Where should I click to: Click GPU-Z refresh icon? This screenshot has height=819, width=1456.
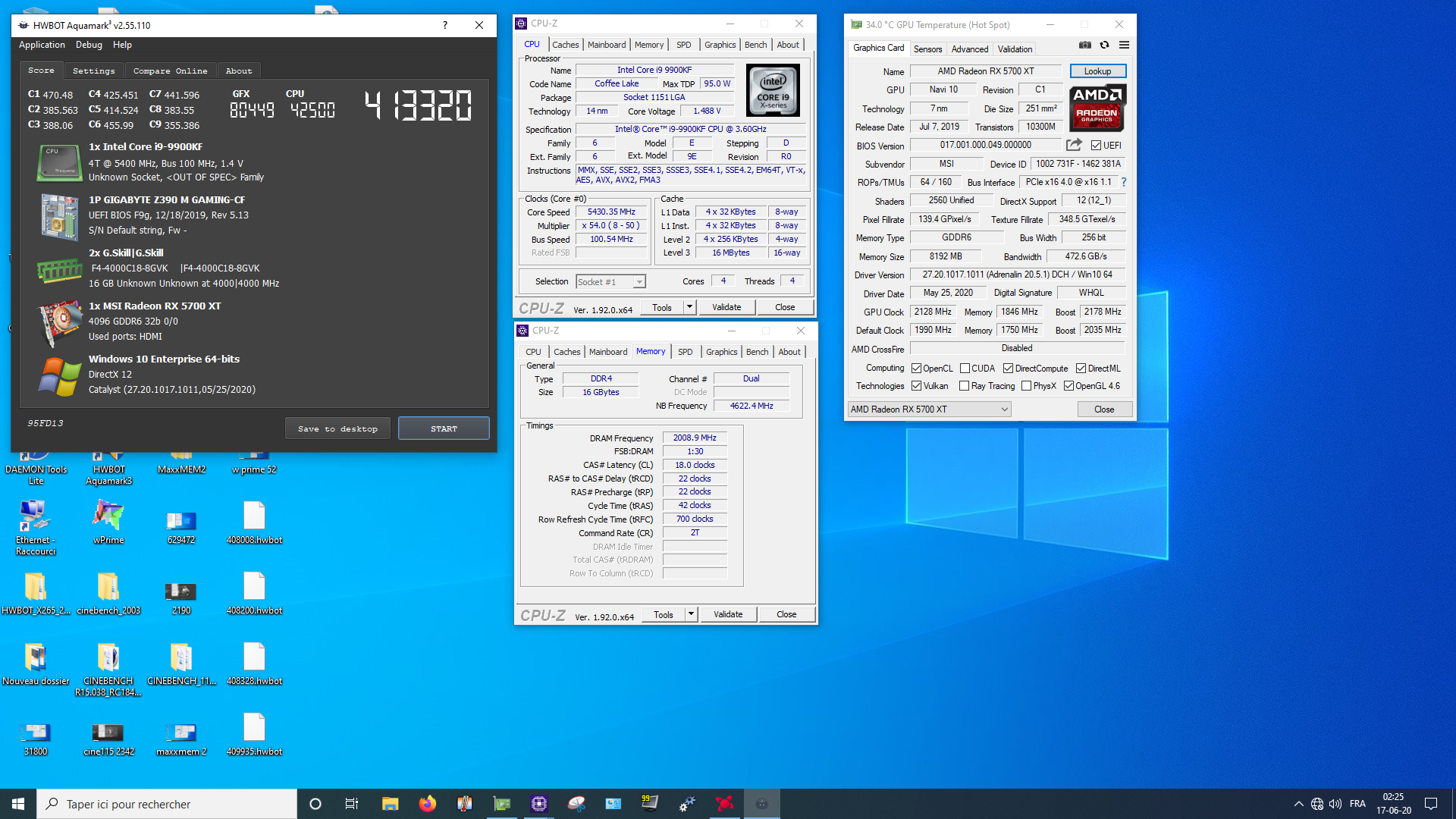tap(1105, 45)
